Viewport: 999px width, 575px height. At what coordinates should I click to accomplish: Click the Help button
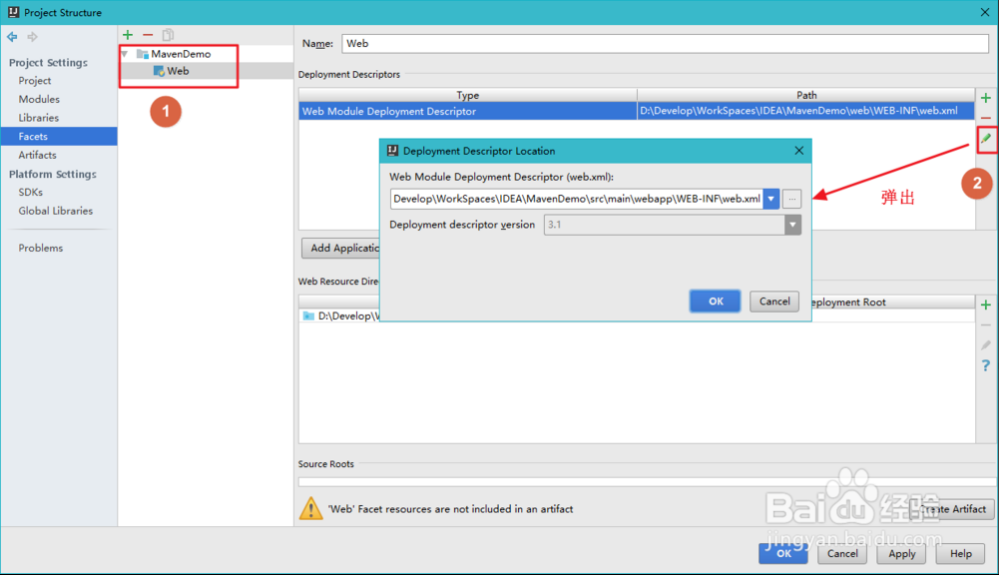(961, 553)
